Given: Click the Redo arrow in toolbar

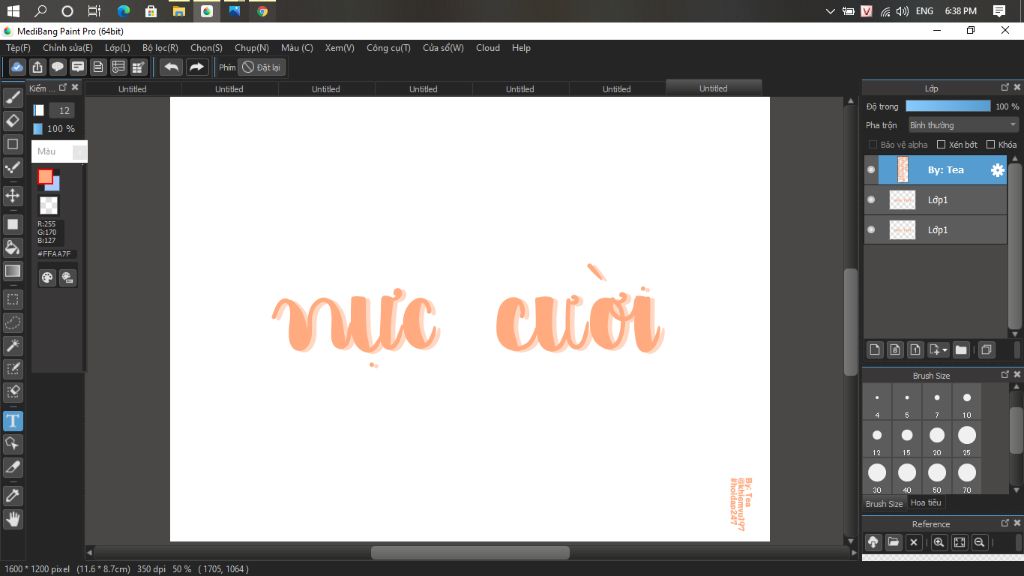Looking at the screenshot, I should pyautogui.click(x=196, y=67).
